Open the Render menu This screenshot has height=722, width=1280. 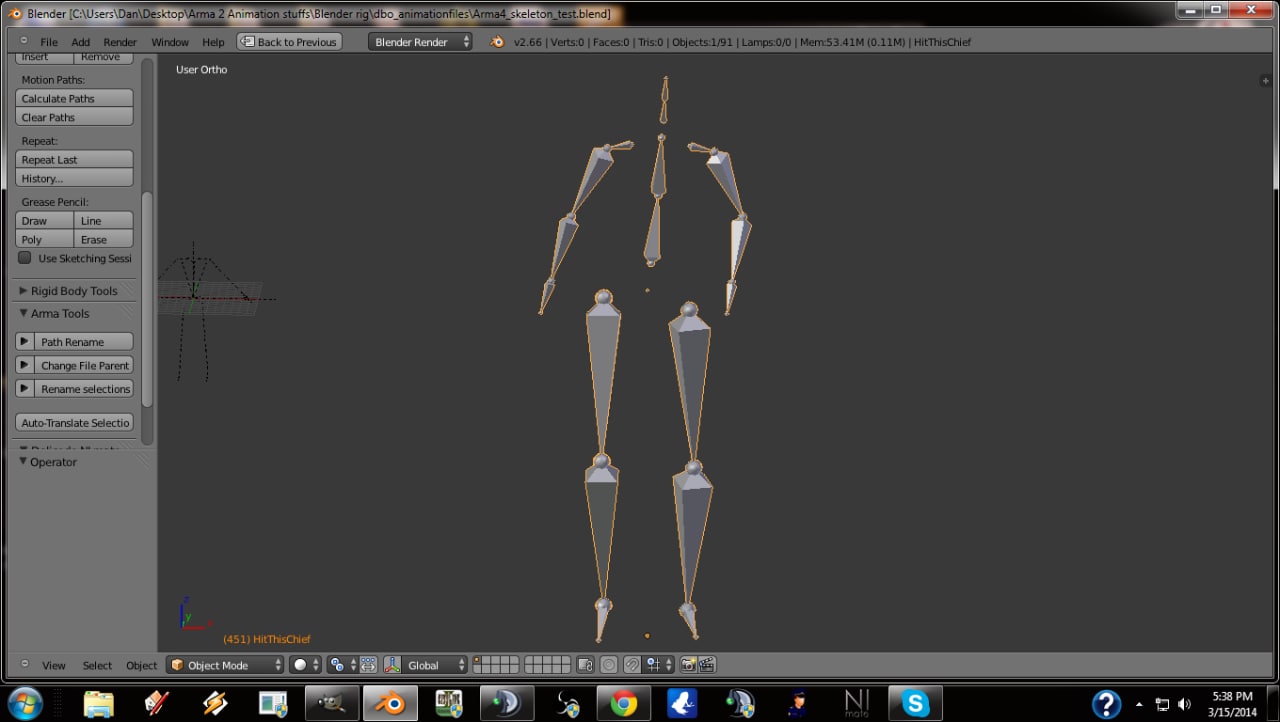[x=120, y=42]
